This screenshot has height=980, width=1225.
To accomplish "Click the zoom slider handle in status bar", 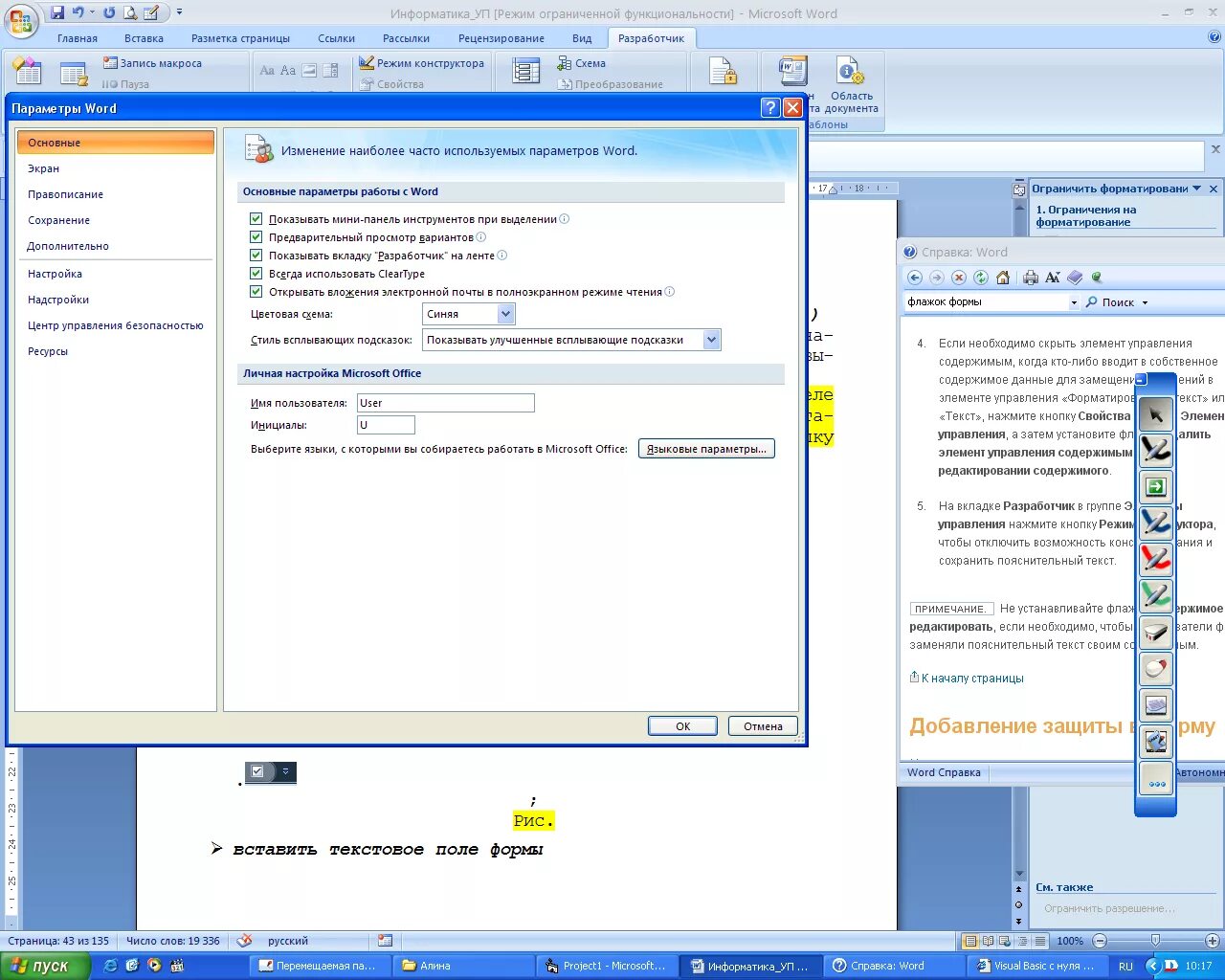I will pyautogui.click(x=1155, y=941).
